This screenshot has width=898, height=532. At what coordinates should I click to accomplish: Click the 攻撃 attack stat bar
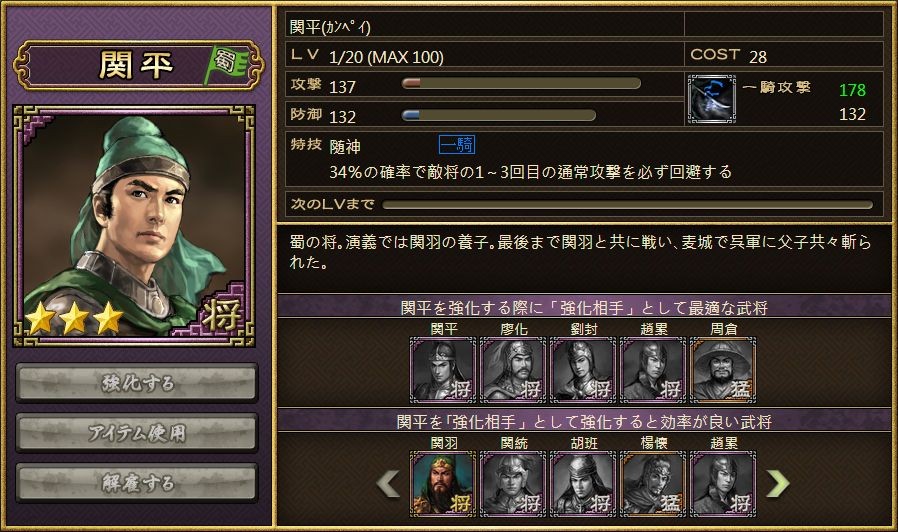(x=521, y=84)
